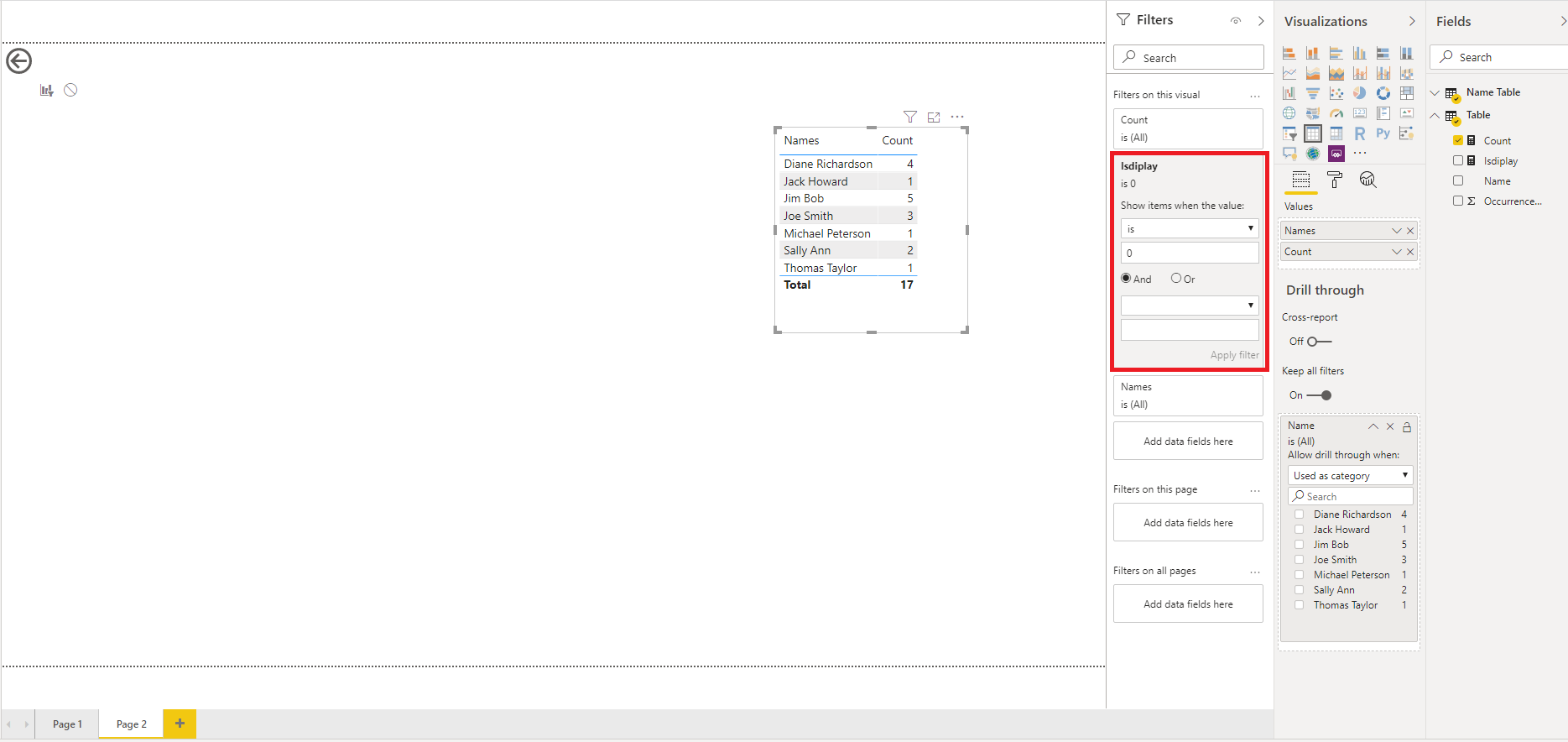Toggle Cross-report drill through on
The height and width of the screenshot is (742, 1568).
click(x=1319, y=342)
